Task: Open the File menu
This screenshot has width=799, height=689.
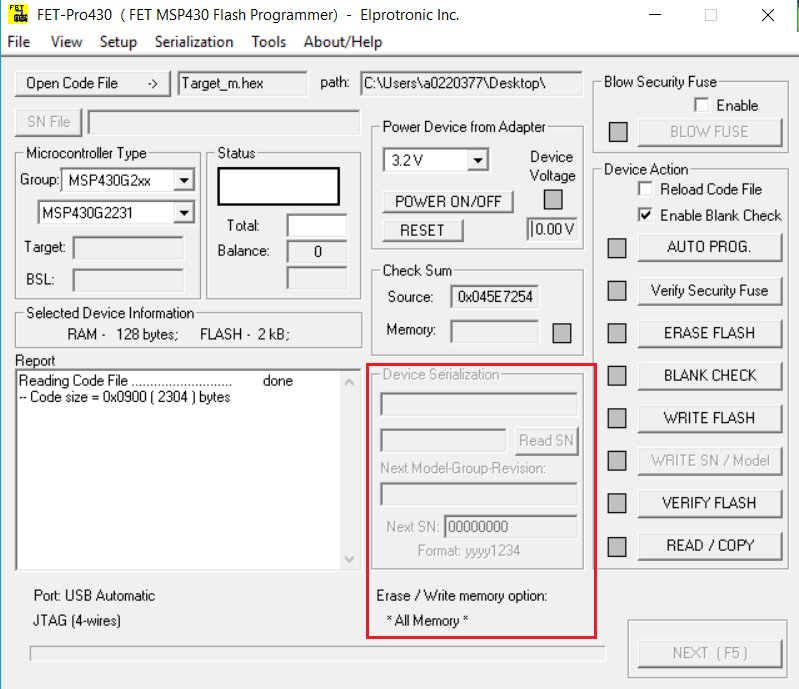Action: (19, 42)
